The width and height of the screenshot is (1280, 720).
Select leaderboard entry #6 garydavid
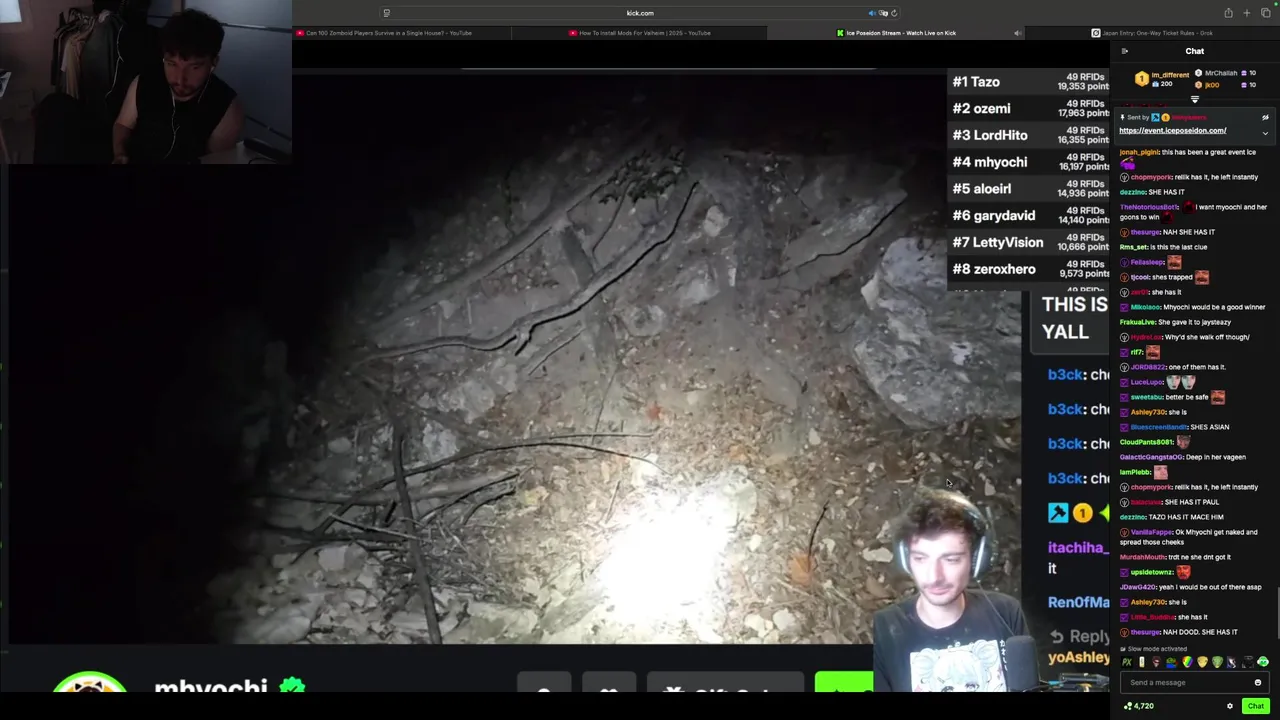(x=1029, y=215)
